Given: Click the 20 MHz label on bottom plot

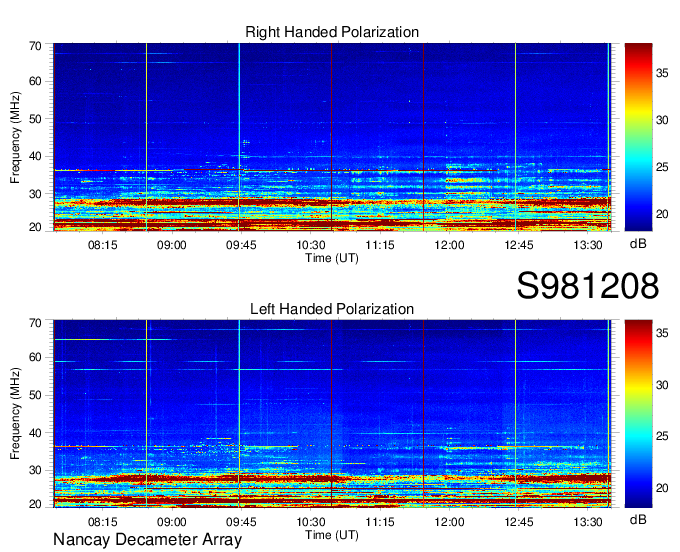Looking at the screenshot, I should (35, 504).
